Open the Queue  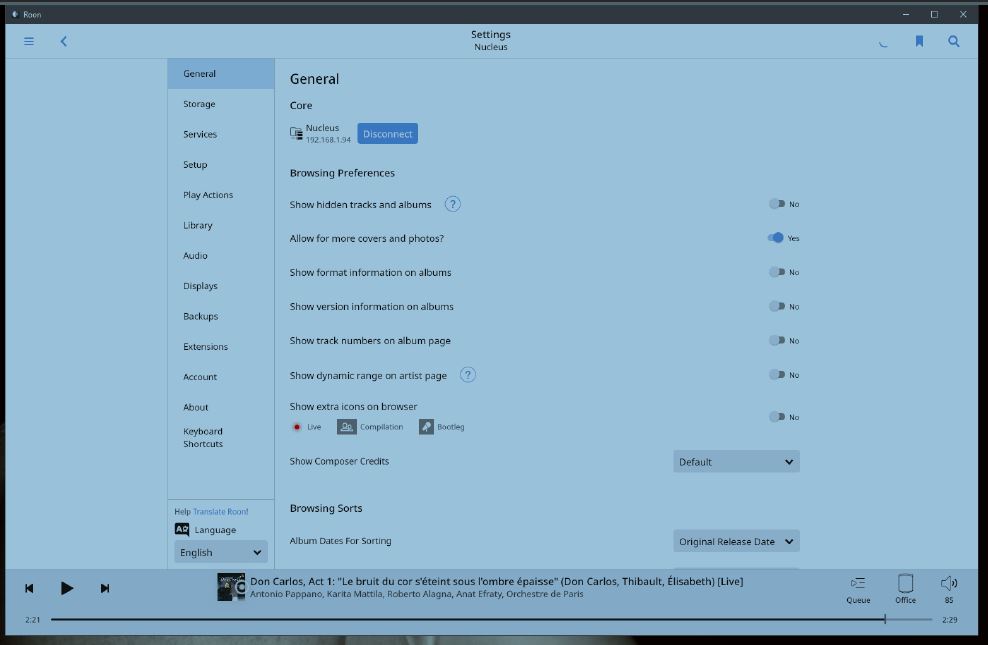(858, 589)
